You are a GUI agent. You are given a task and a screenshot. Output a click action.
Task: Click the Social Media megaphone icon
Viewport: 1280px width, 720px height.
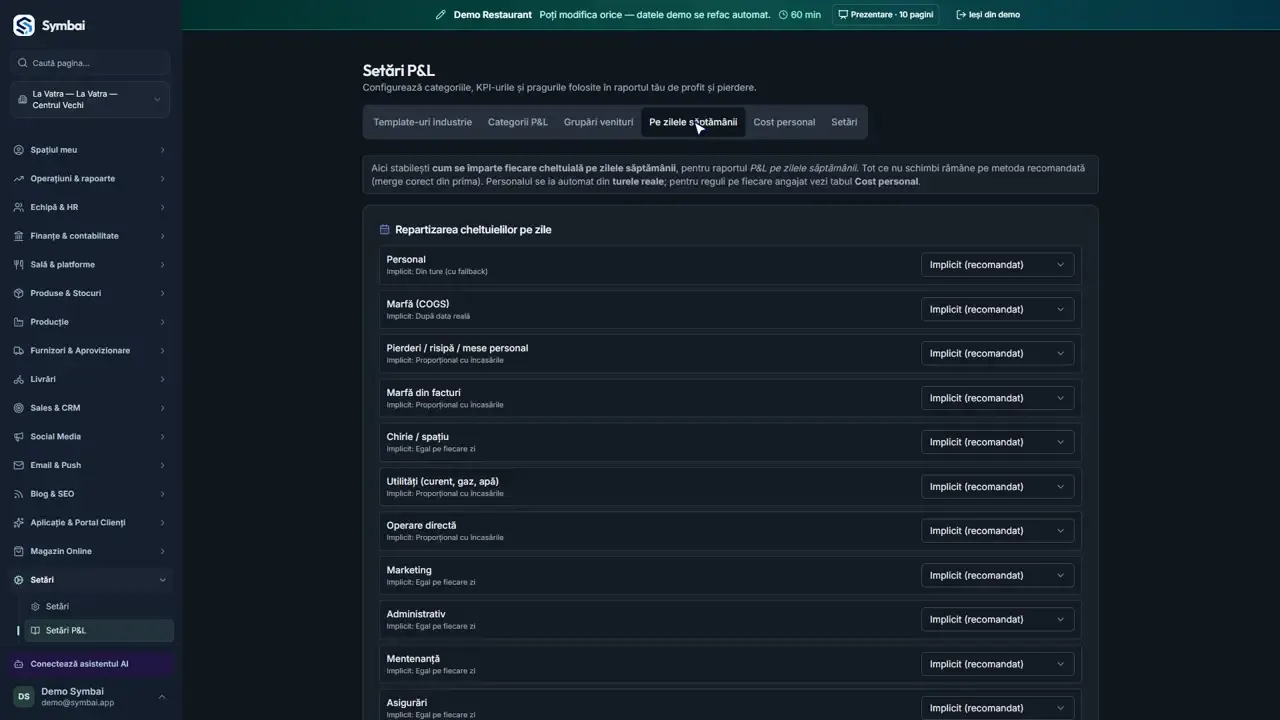(19, 437)
